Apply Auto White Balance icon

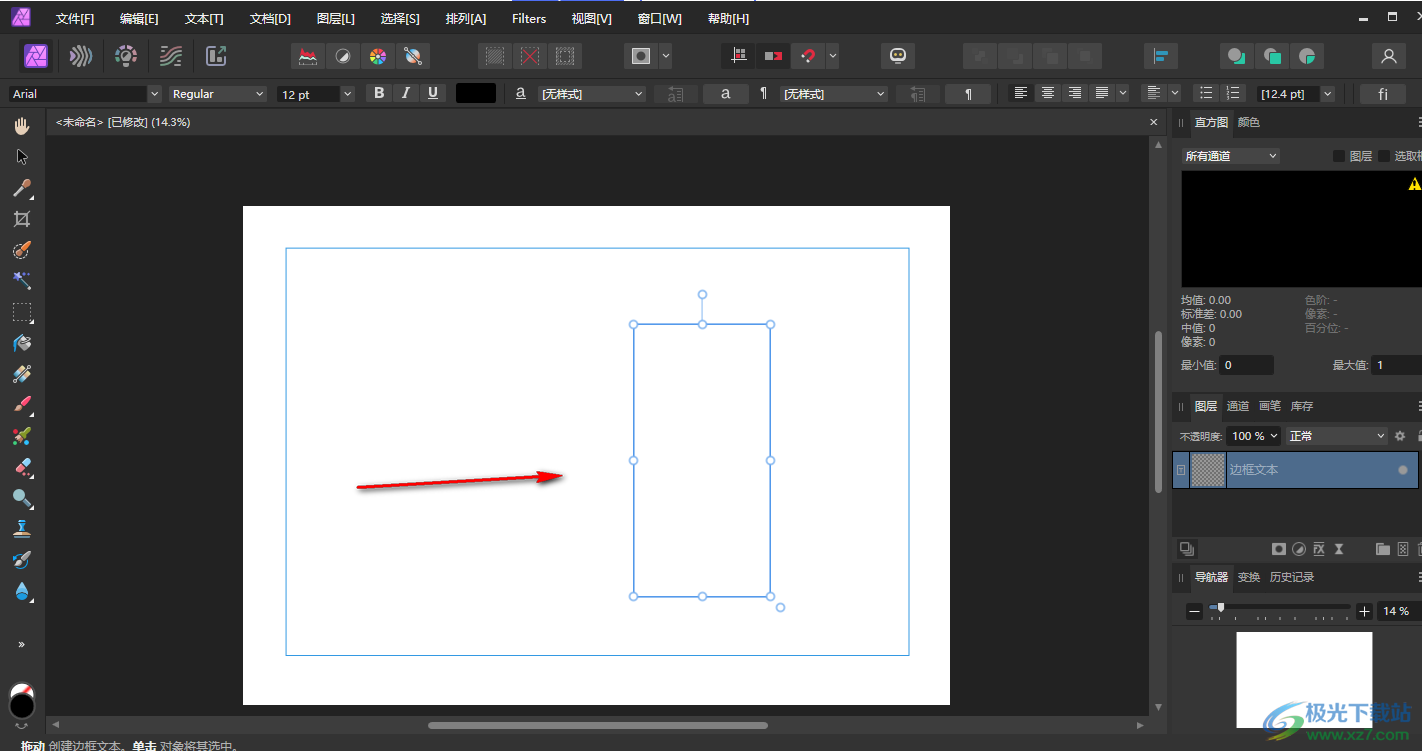[412, 57]
